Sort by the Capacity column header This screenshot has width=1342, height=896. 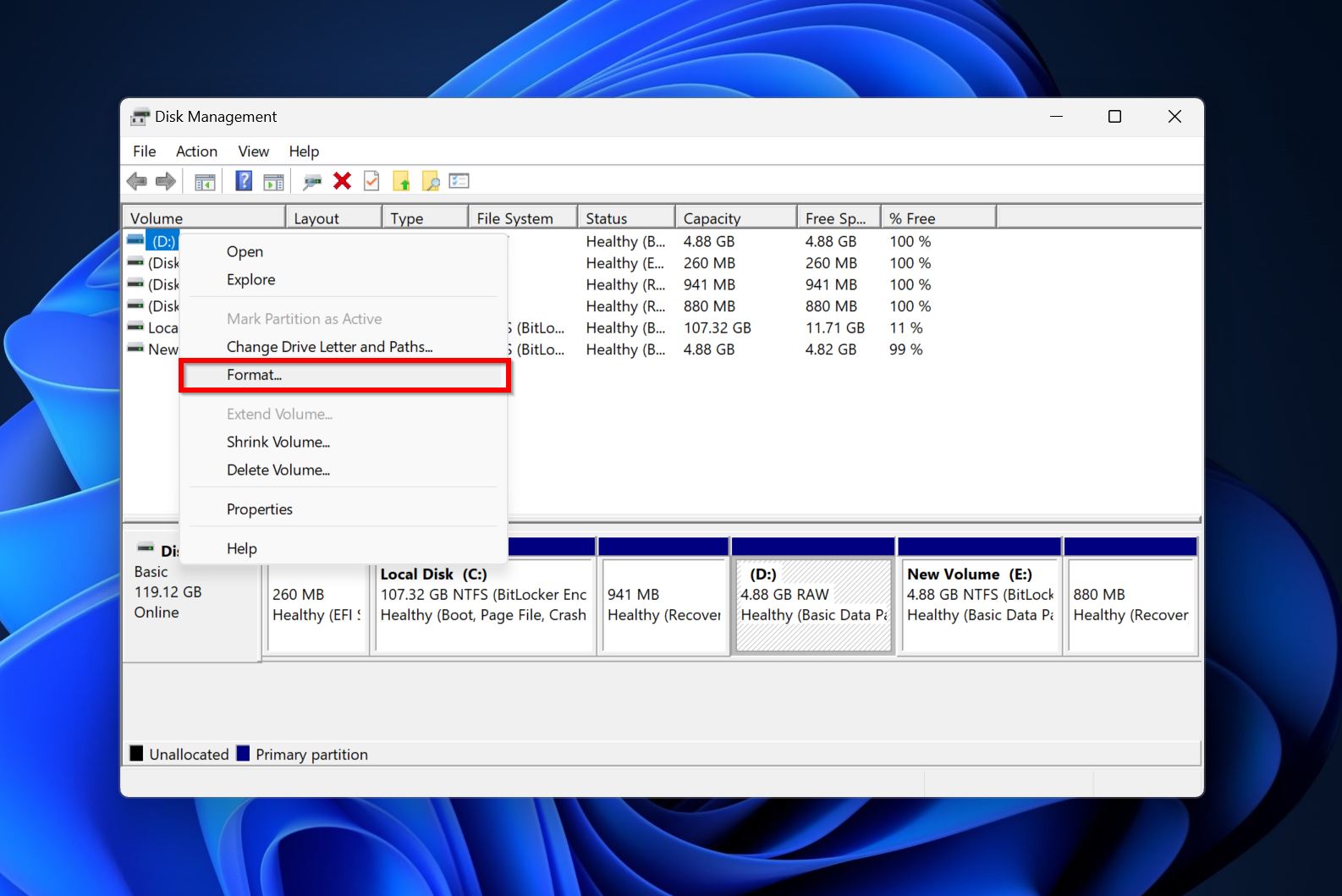pos(736,217)
